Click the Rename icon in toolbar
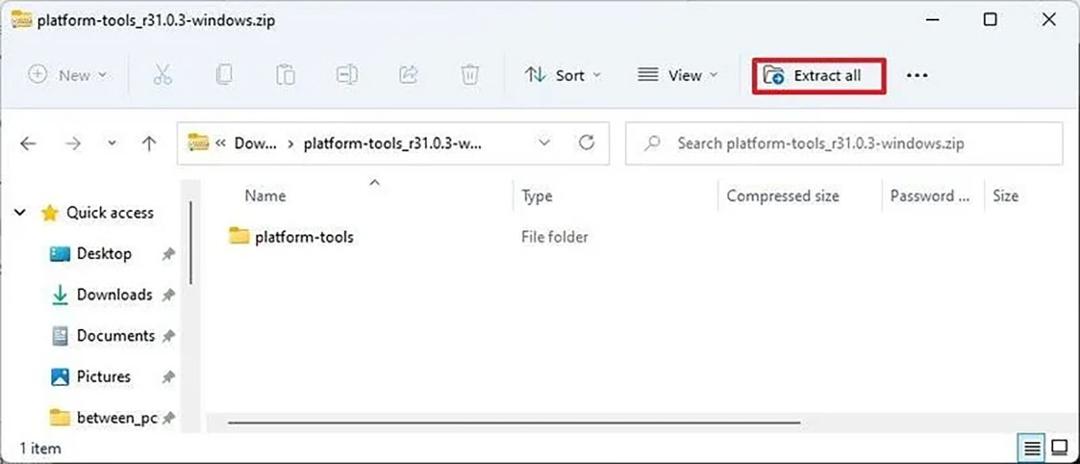The image size is (1080, 464). point(347,75)
